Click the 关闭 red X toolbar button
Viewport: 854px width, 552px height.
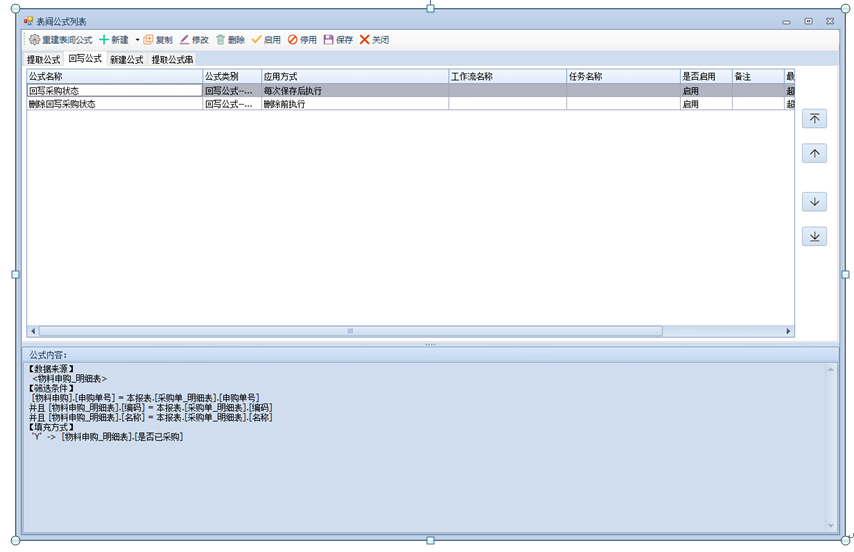(x=365, y=40)
